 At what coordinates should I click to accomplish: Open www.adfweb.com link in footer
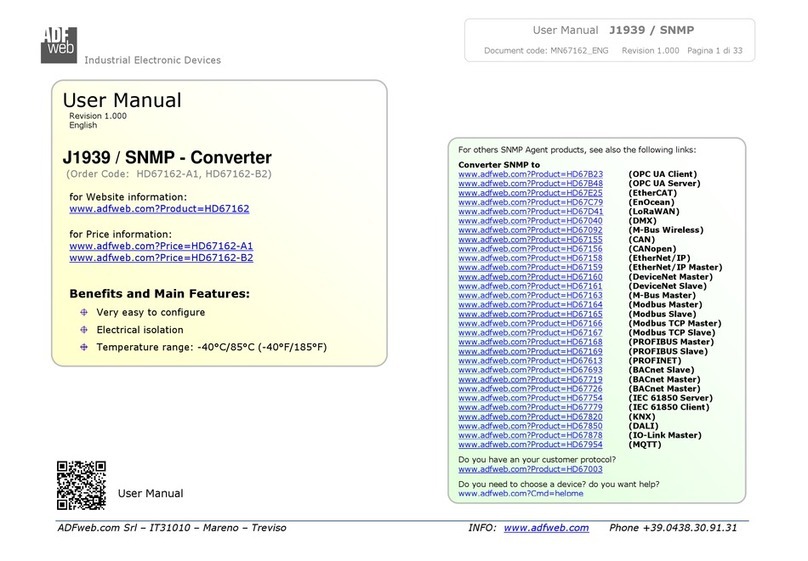546,528
